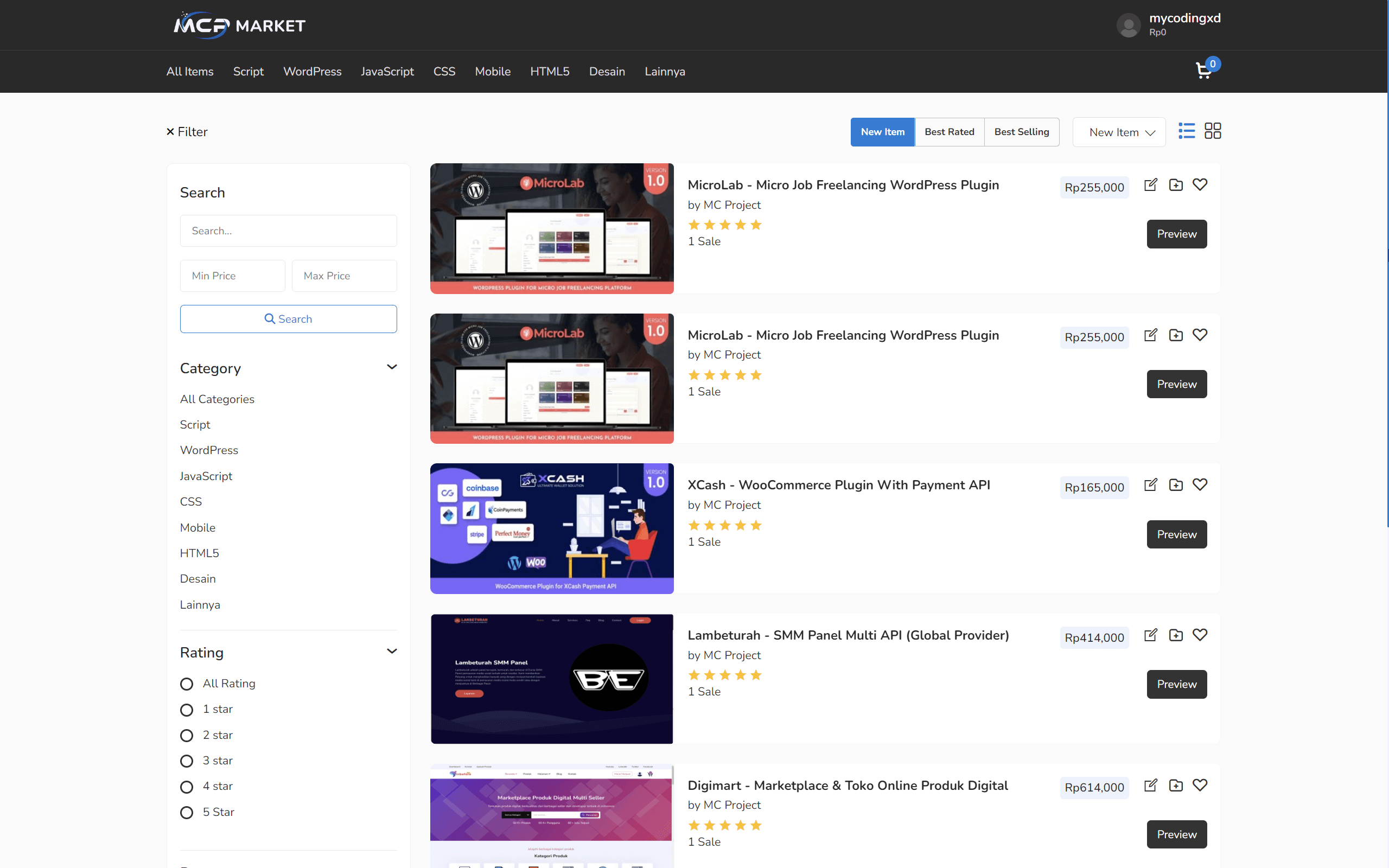The height and width of the screenshot is (868, 1389).
Task: Open the edit icon on MicroLab listing
Action: tap(1150, 185)
